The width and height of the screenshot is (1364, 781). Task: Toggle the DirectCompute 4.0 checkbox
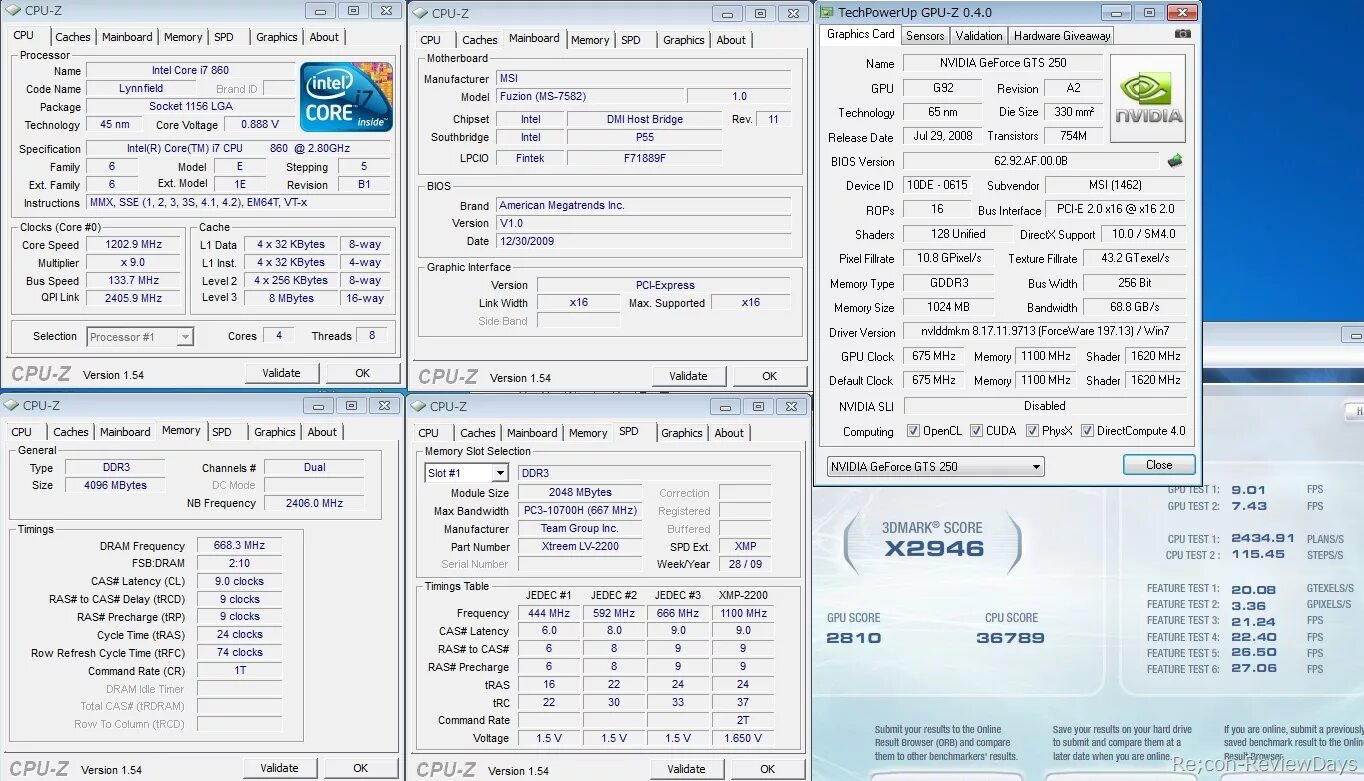(1087, 431)
